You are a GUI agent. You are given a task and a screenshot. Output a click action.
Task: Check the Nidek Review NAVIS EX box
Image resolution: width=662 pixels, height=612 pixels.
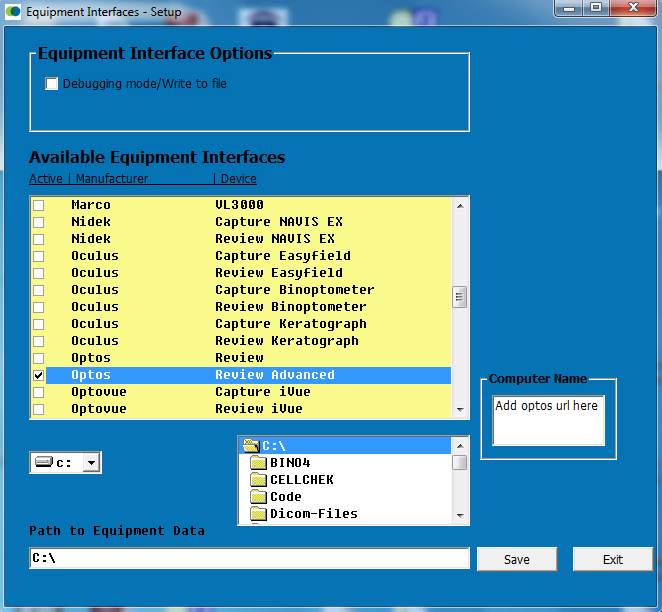click(38, 239)
